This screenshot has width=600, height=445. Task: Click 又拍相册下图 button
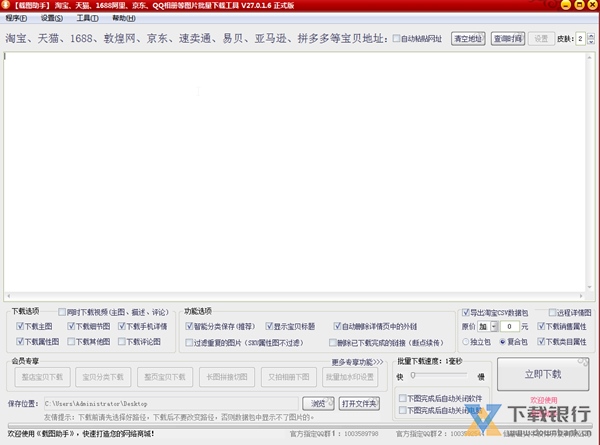pyautogui.click(x=289, y=377)
